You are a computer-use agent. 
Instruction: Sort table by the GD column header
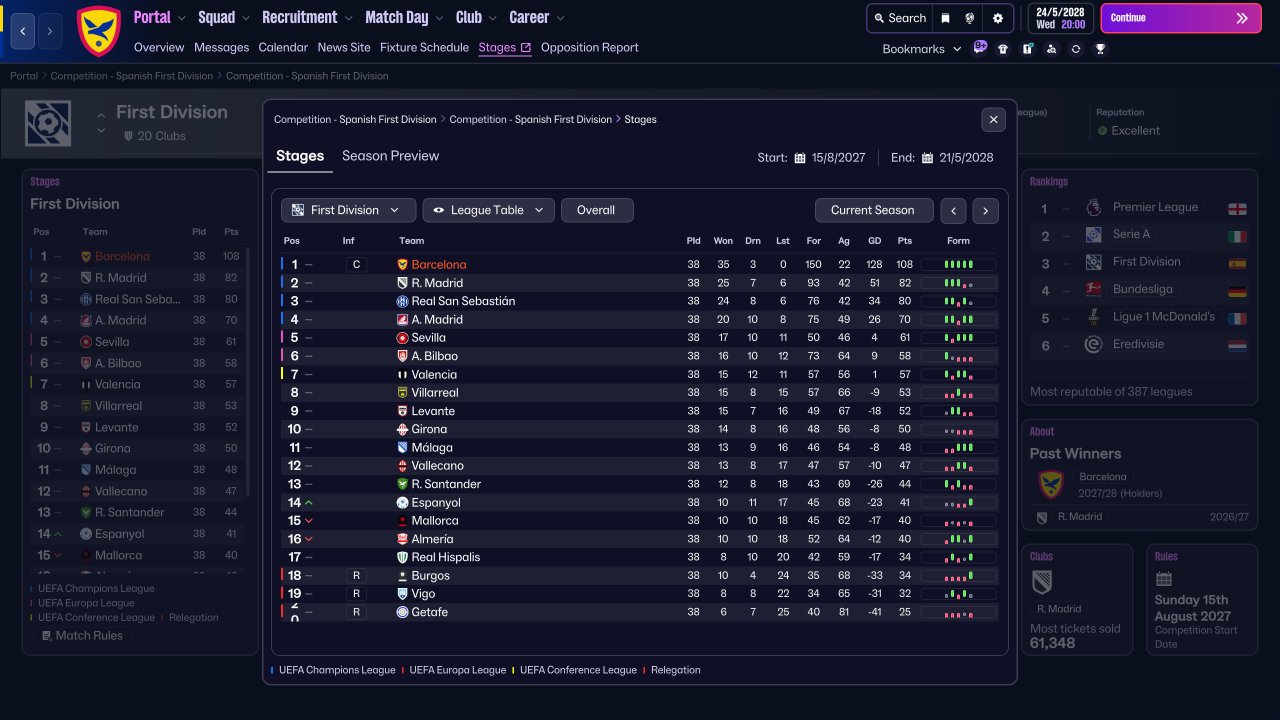pos(875,241)
